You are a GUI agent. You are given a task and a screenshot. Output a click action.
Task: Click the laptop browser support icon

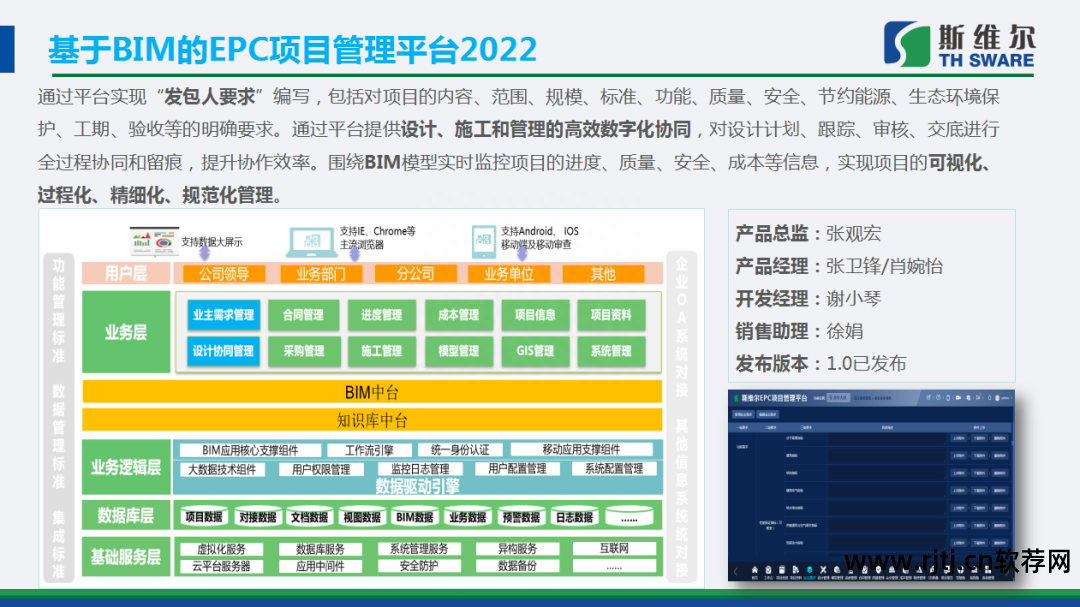(x=311, y=241)
